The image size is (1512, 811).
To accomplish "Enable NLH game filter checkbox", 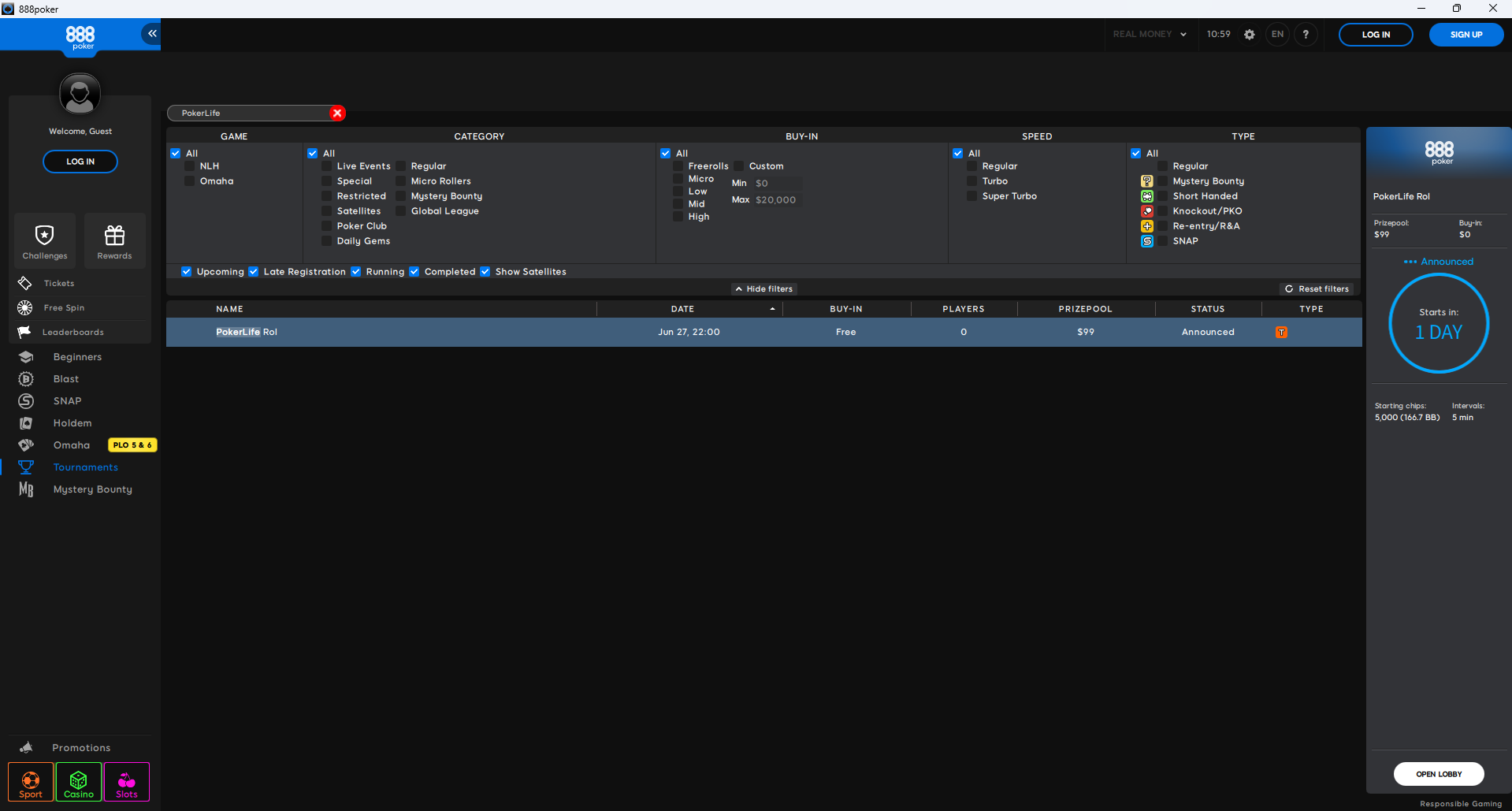I will click(190, 166).
